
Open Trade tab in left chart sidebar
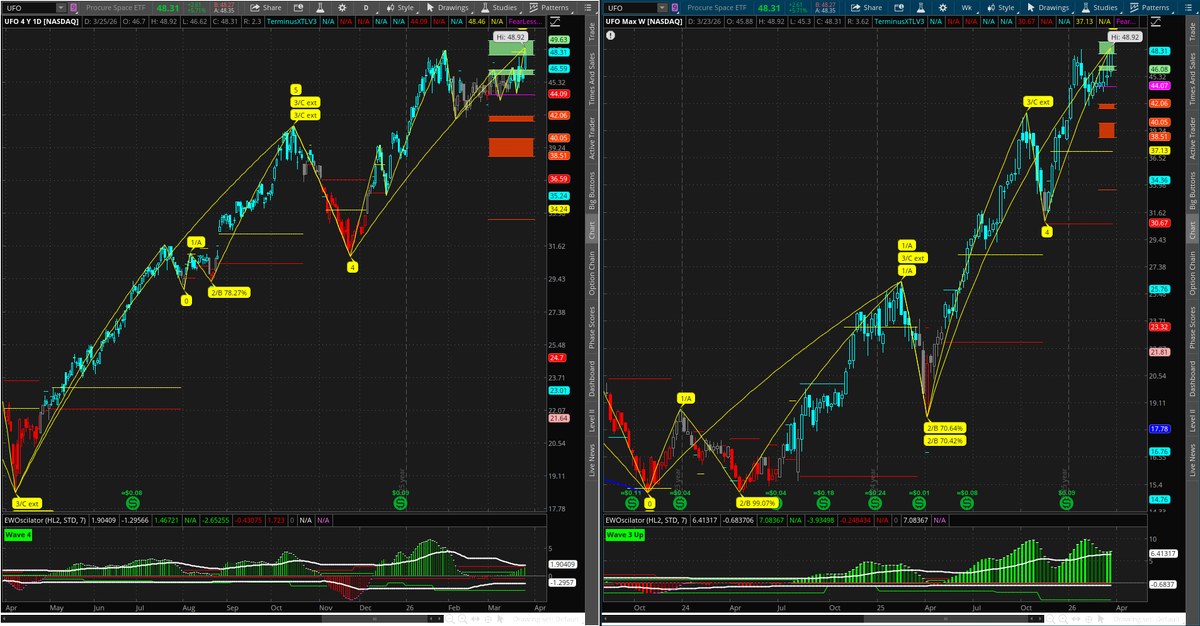[592, 32]
